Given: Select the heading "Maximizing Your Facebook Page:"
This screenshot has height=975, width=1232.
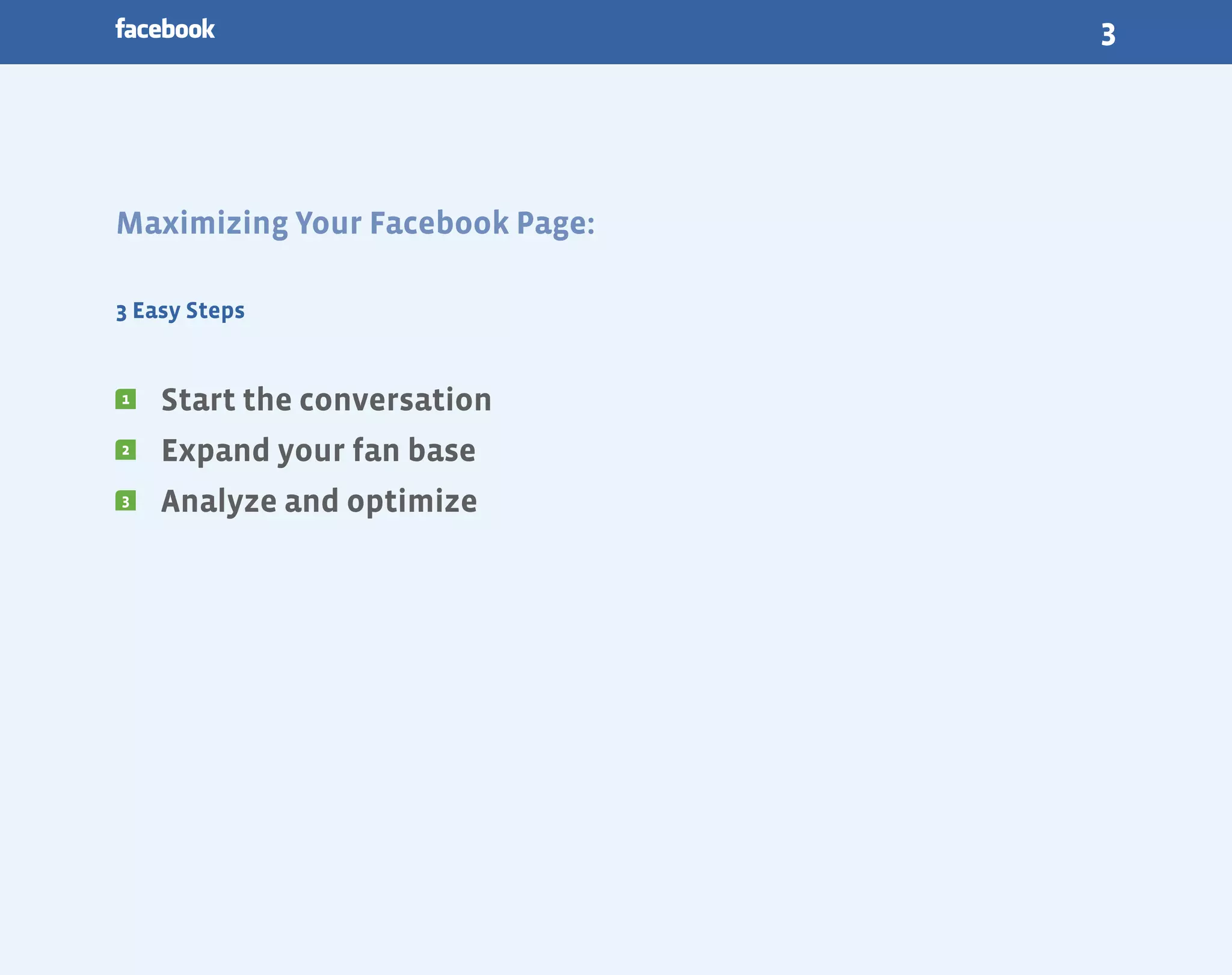Looking at the screenshot, I should point(356,224).
